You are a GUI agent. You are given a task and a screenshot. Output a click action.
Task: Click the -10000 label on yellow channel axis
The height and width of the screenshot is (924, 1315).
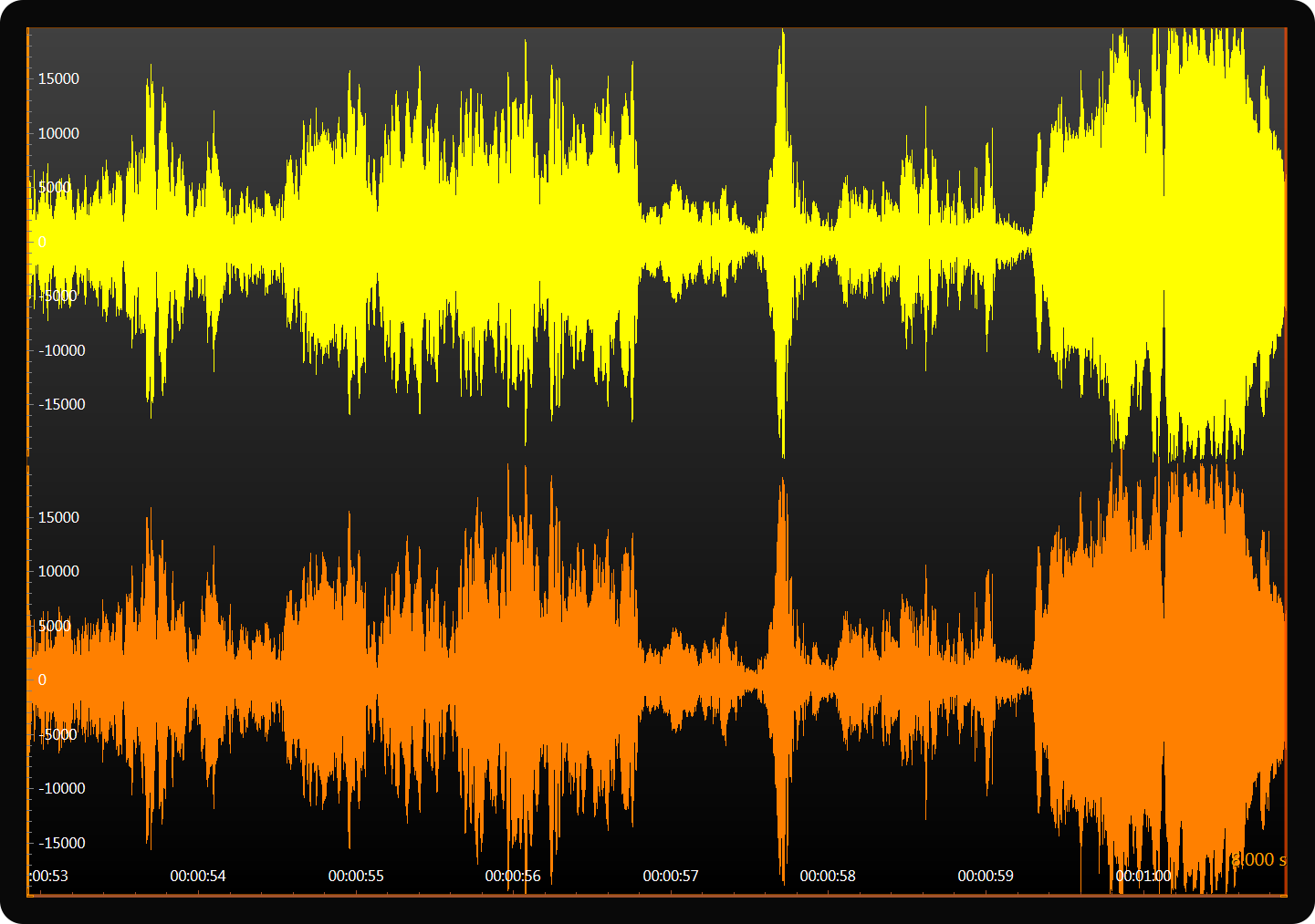61,351
